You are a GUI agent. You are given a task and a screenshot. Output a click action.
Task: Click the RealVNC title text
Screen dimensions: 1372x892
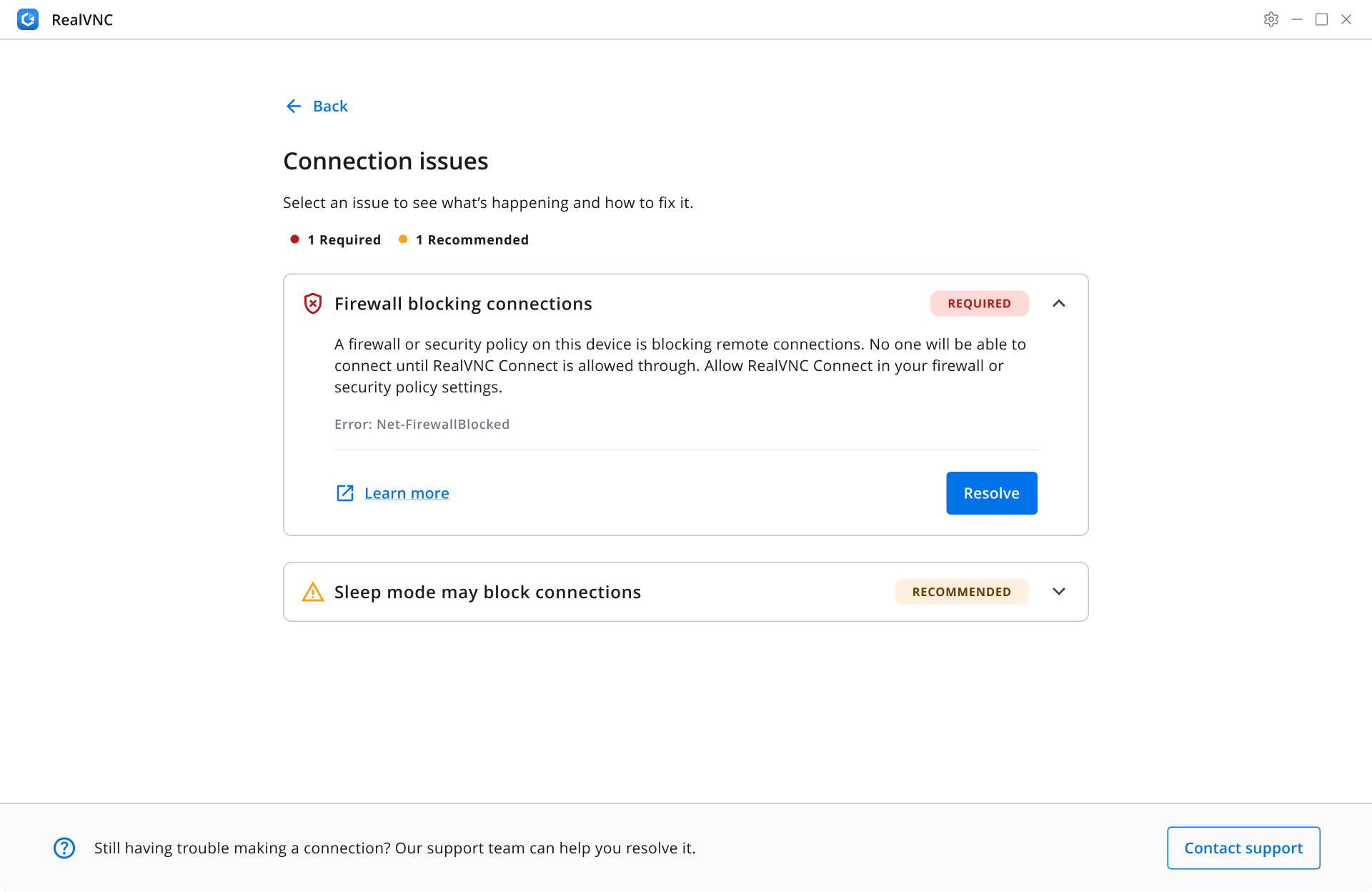tap(82, 20)
